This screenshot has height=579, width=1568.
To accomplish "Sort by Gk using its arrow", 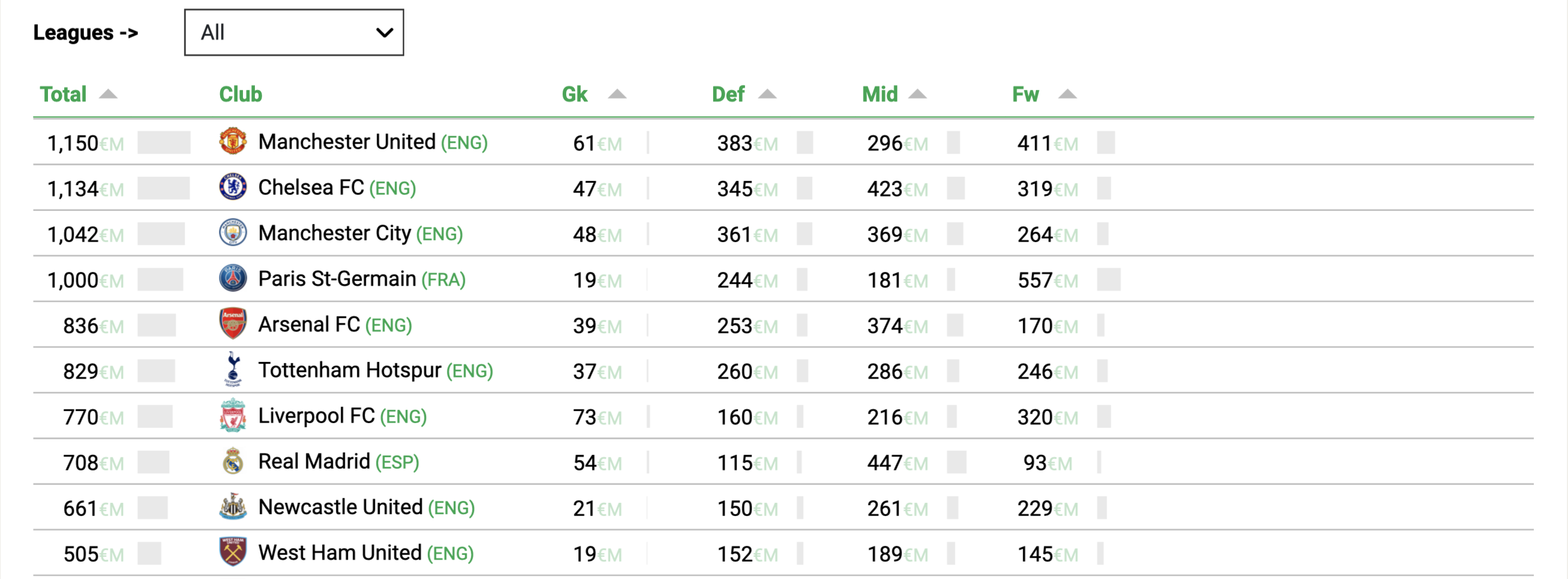I will [617, 94].
